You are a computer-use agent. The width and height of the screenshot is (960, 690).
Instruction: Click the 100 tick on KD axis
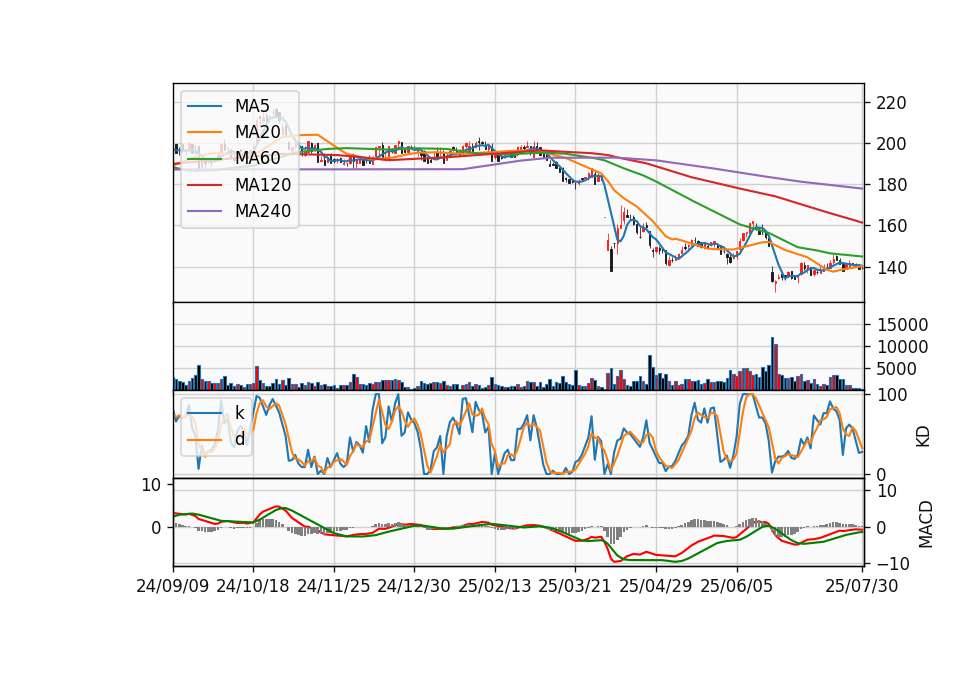tap(891, 395)
